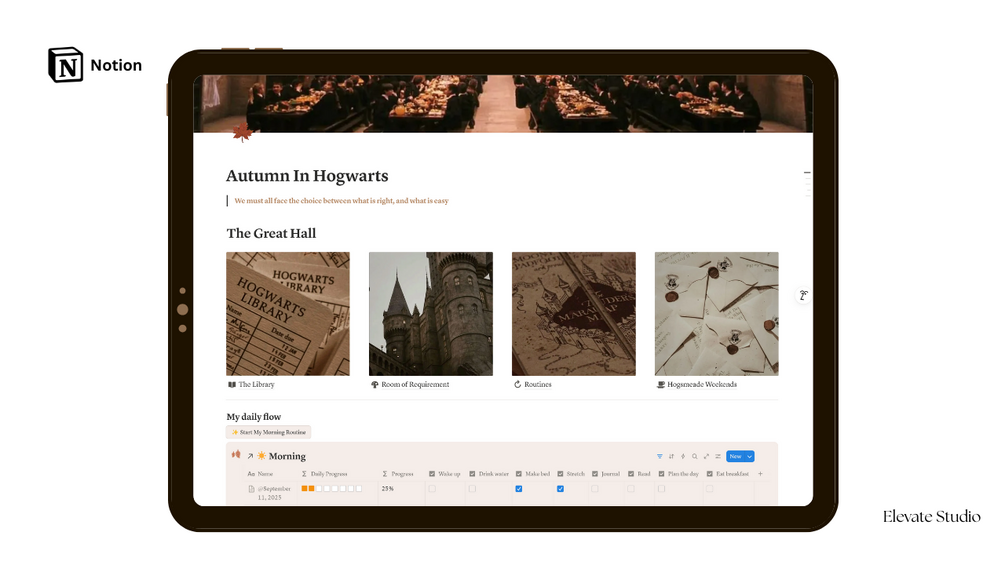Click the Hogwarts Library card image
This screenshot has height=565, width=1005.
pyautogui.click(x=288, y=313)
